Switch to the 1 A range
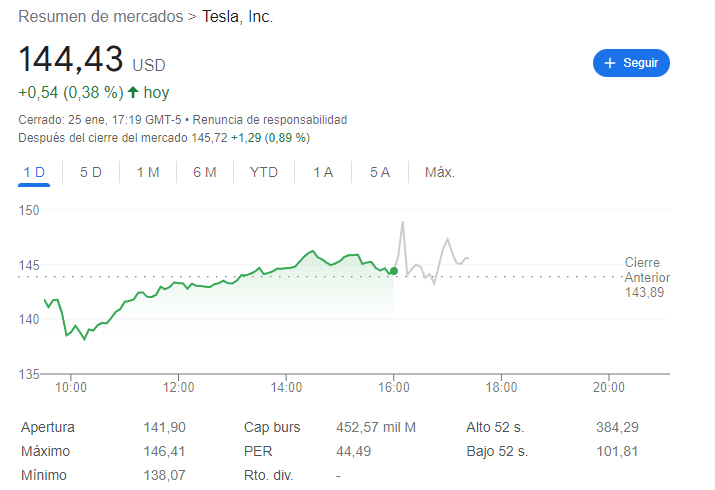This screenshot has width=715, height=490. (x=323, y=172)
